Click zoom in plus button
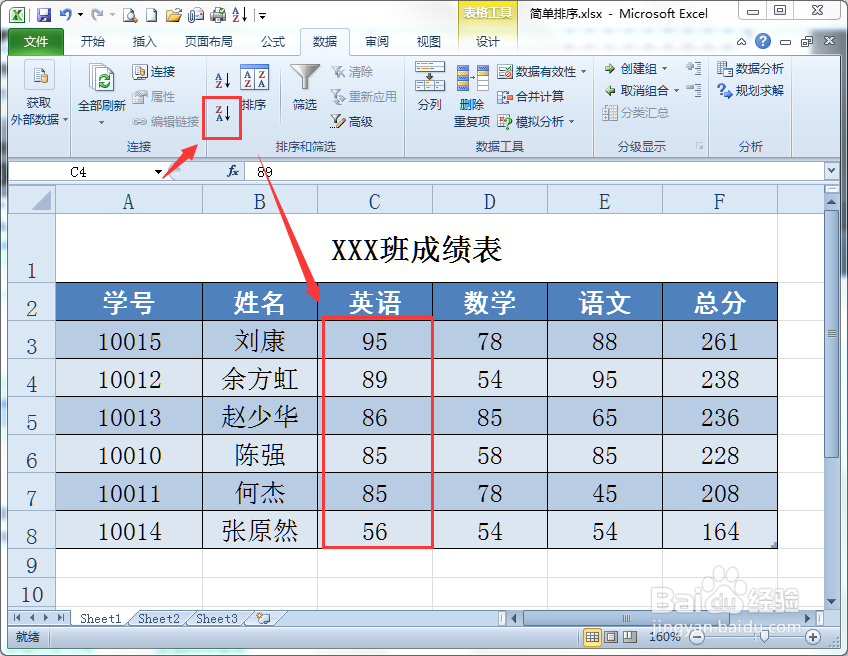The image size is (848, 656). [812, 637]
